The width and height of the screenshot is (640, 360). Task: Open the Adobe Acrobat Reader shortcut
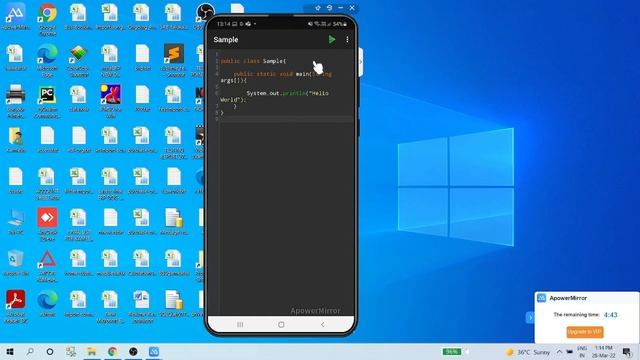coord(16,307)
